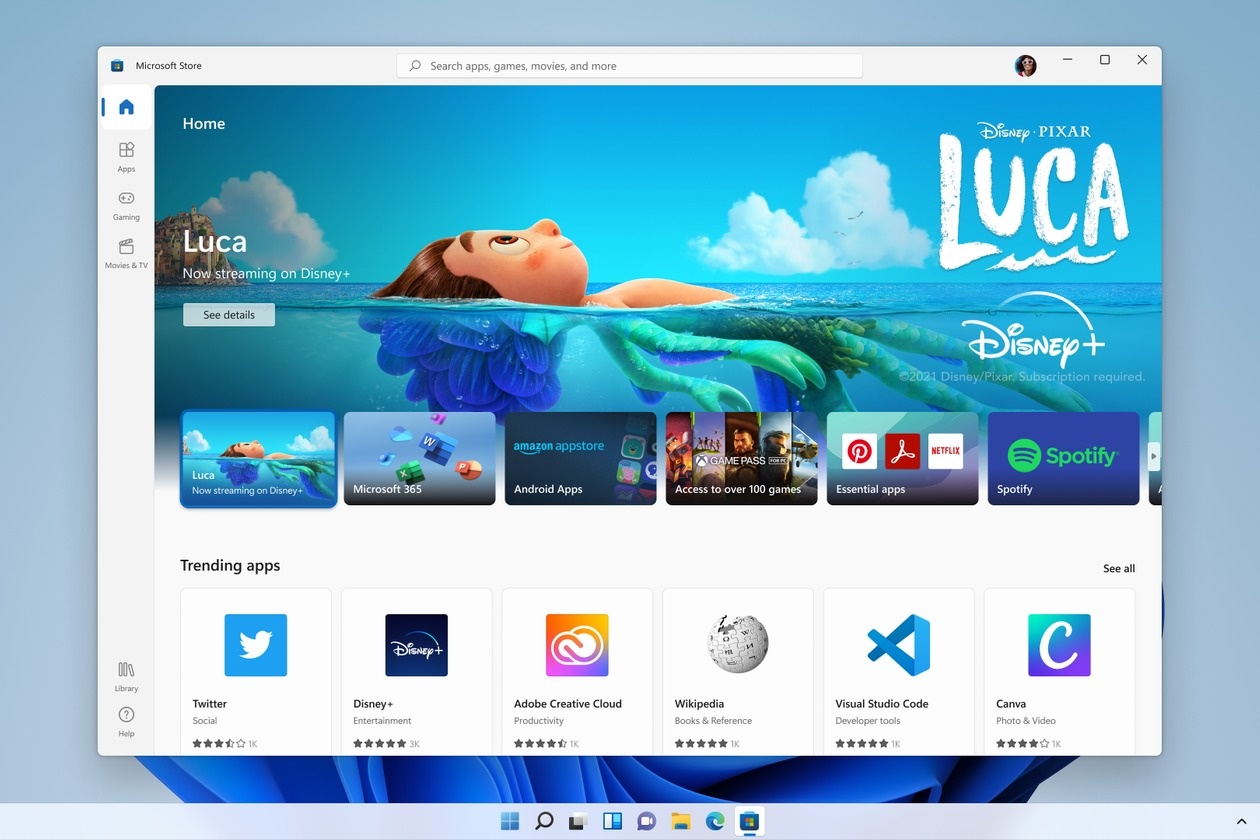Advance the carousel with the next arrow
This screenshot has height=840, width=1260.
1152,458
